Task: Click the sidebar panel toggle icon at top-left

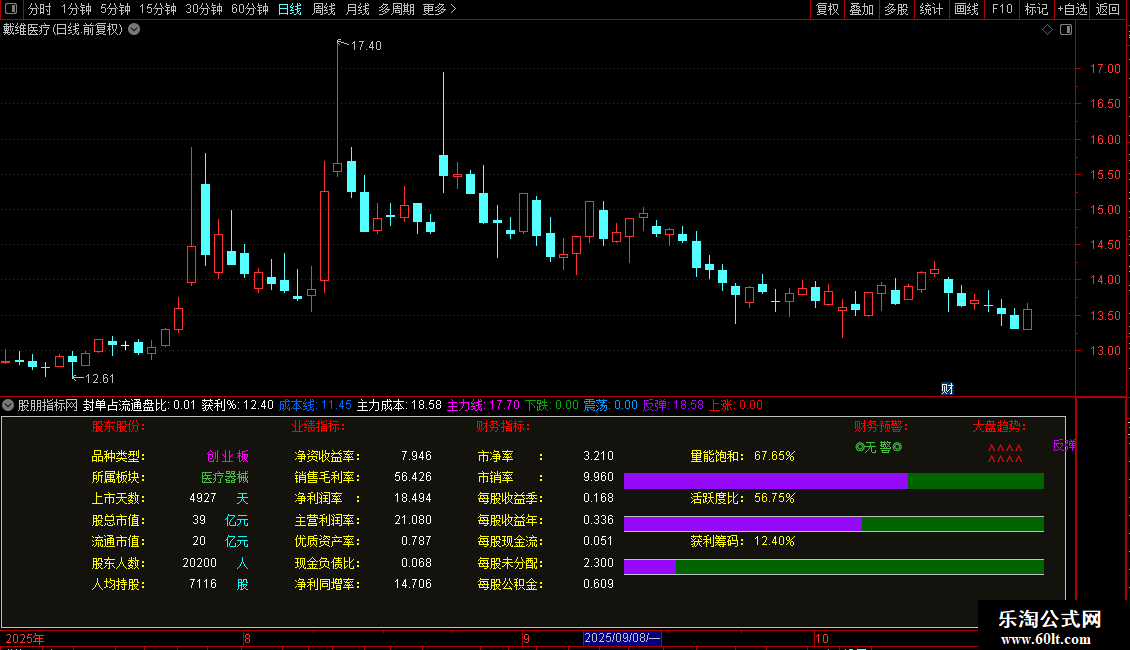Action: tap(12, 10)
